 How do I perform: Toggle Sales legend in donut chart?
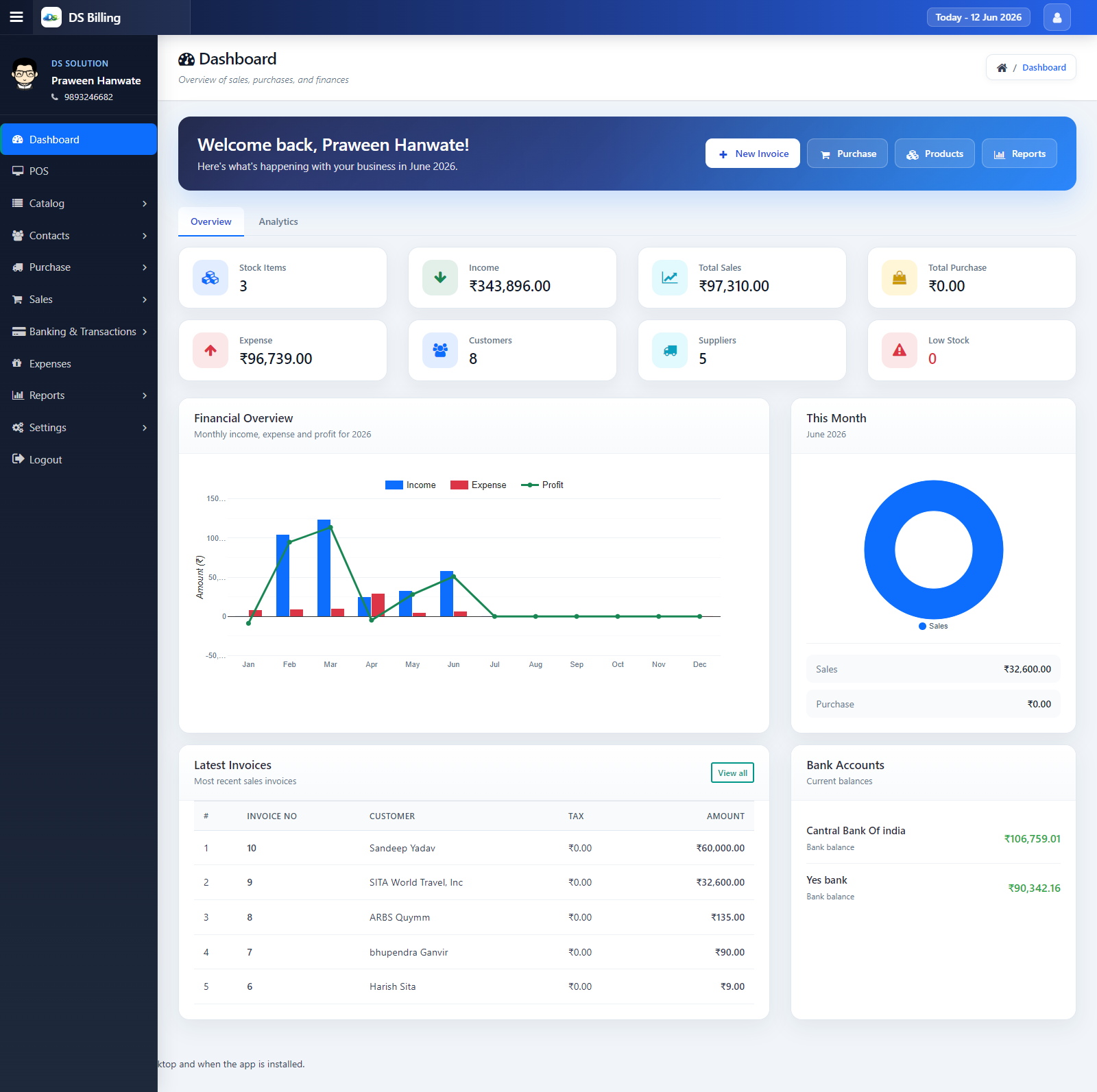(x=933, y=626)
